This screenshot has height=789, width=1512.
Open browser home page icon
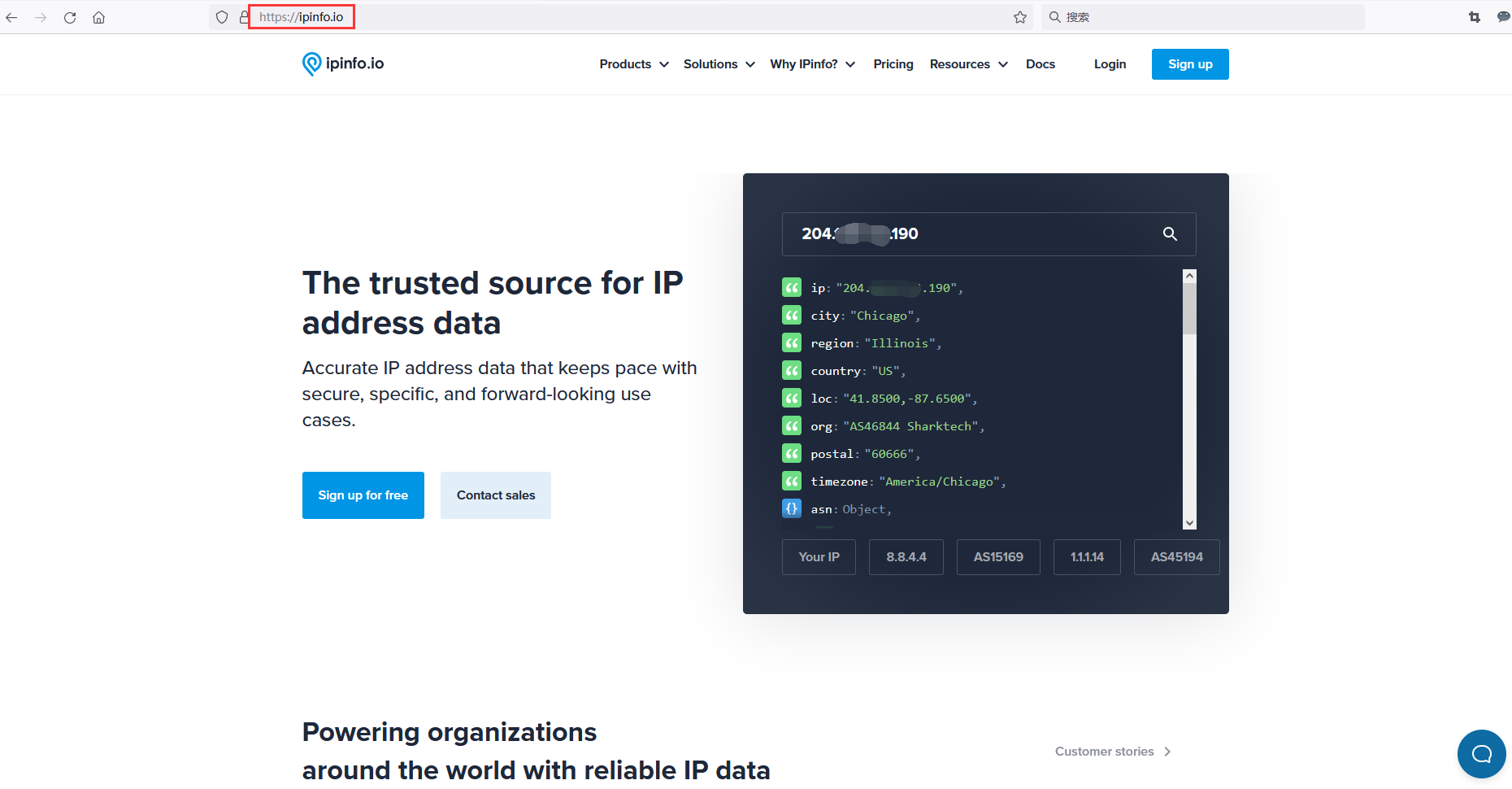[x=99, y=17]
